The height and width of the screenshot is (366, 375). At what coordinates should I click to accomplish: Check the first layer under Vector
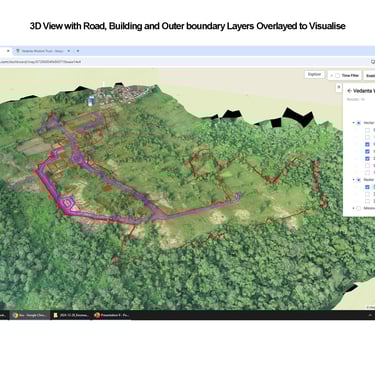click(x=367, y=130)
